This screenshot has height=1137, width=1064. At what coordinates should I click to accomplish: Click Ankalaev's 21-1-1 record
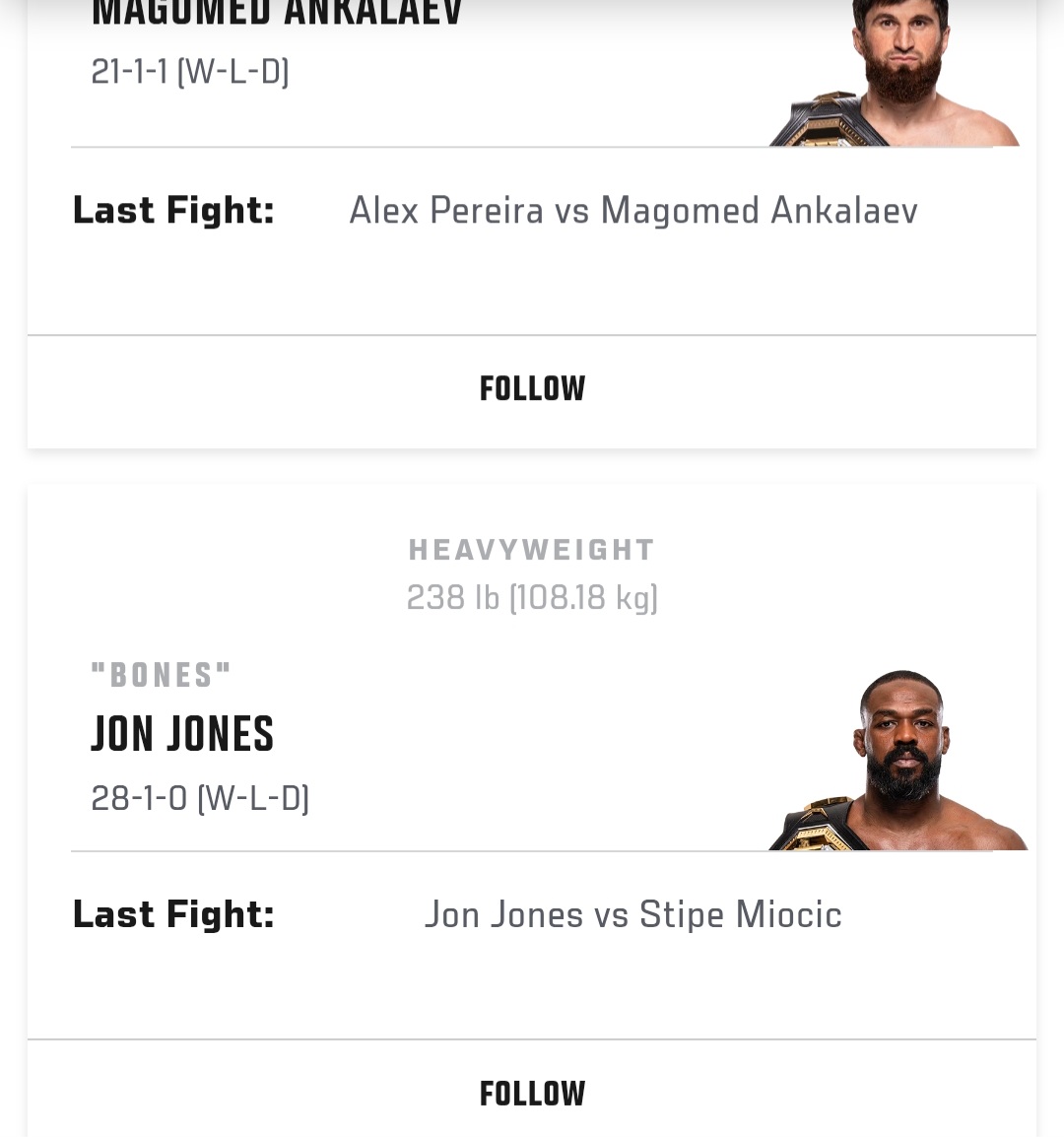[x=129, y=72]
